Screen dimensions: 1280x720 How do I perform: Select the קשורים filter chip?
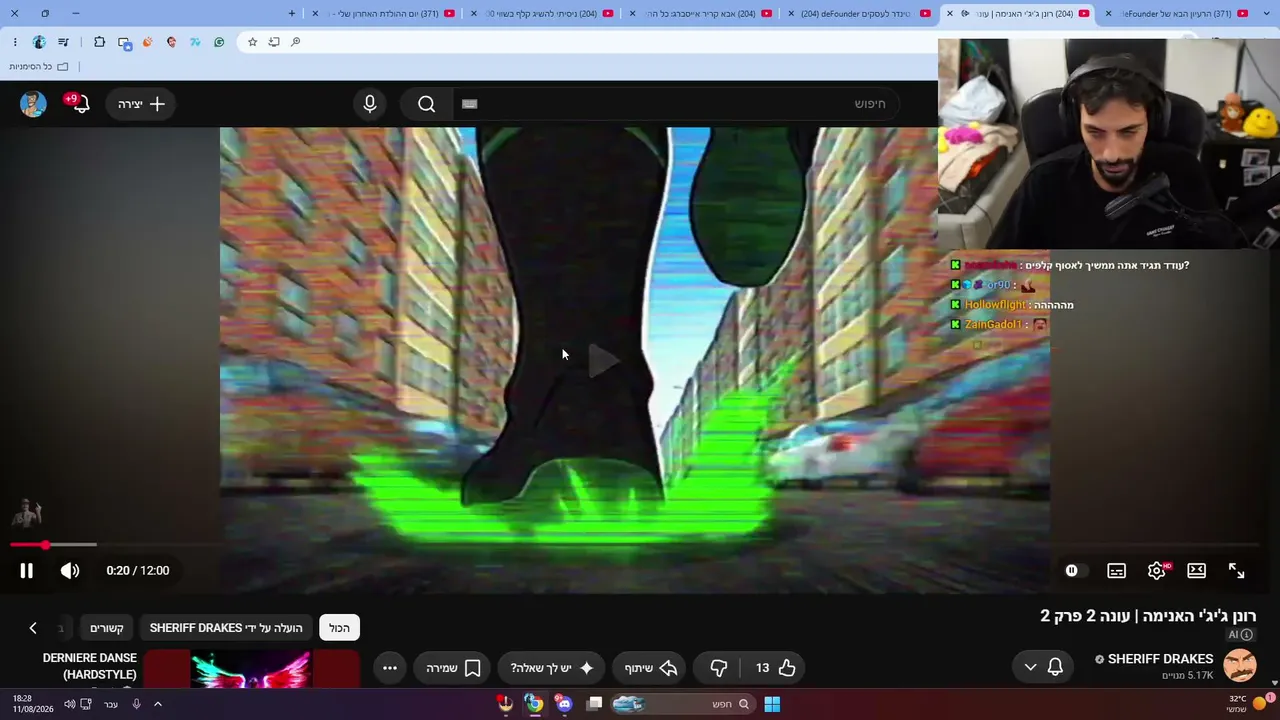(x=107, y=628)
